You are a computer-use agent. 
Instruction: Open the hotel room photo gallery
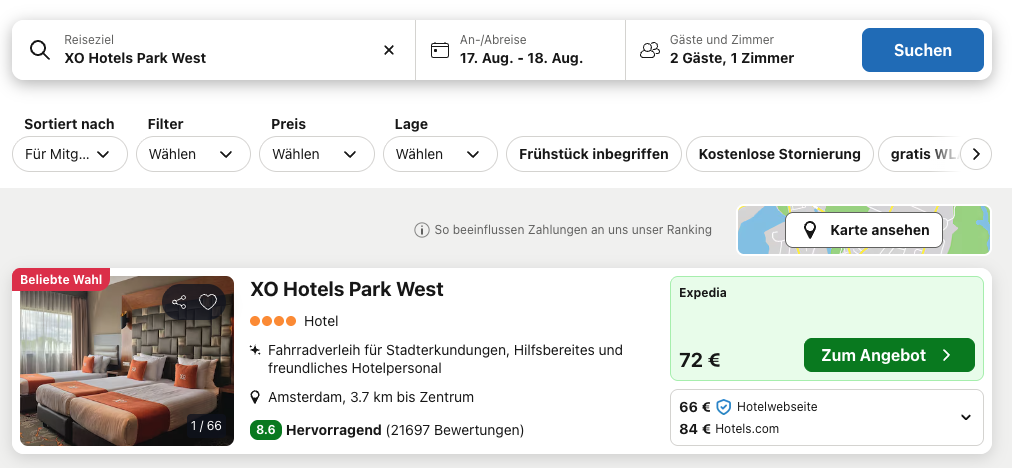pyautogui.click(x=126, y=361)
